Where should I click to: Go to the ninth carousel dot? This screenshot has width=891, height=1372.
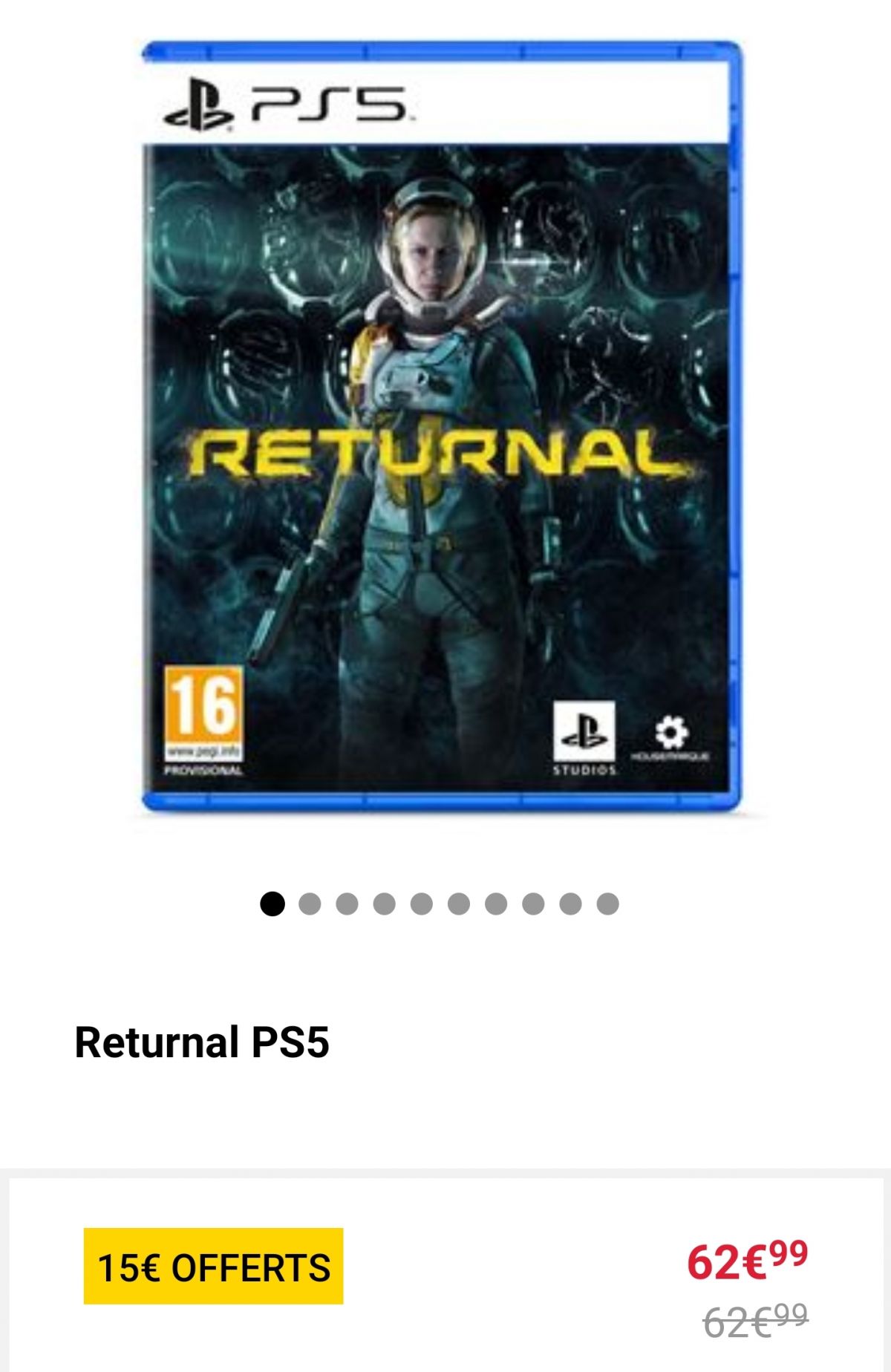(570, 904)
